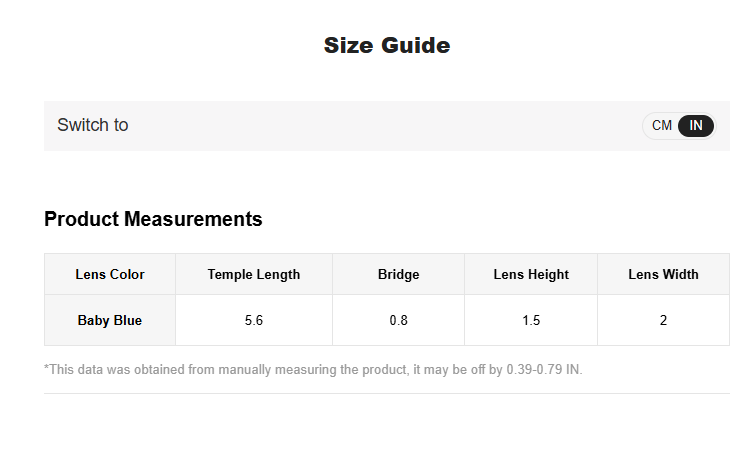Click the "Switch to" label
The width and height of the screenshot is (749, 458).
pos(93,125)
